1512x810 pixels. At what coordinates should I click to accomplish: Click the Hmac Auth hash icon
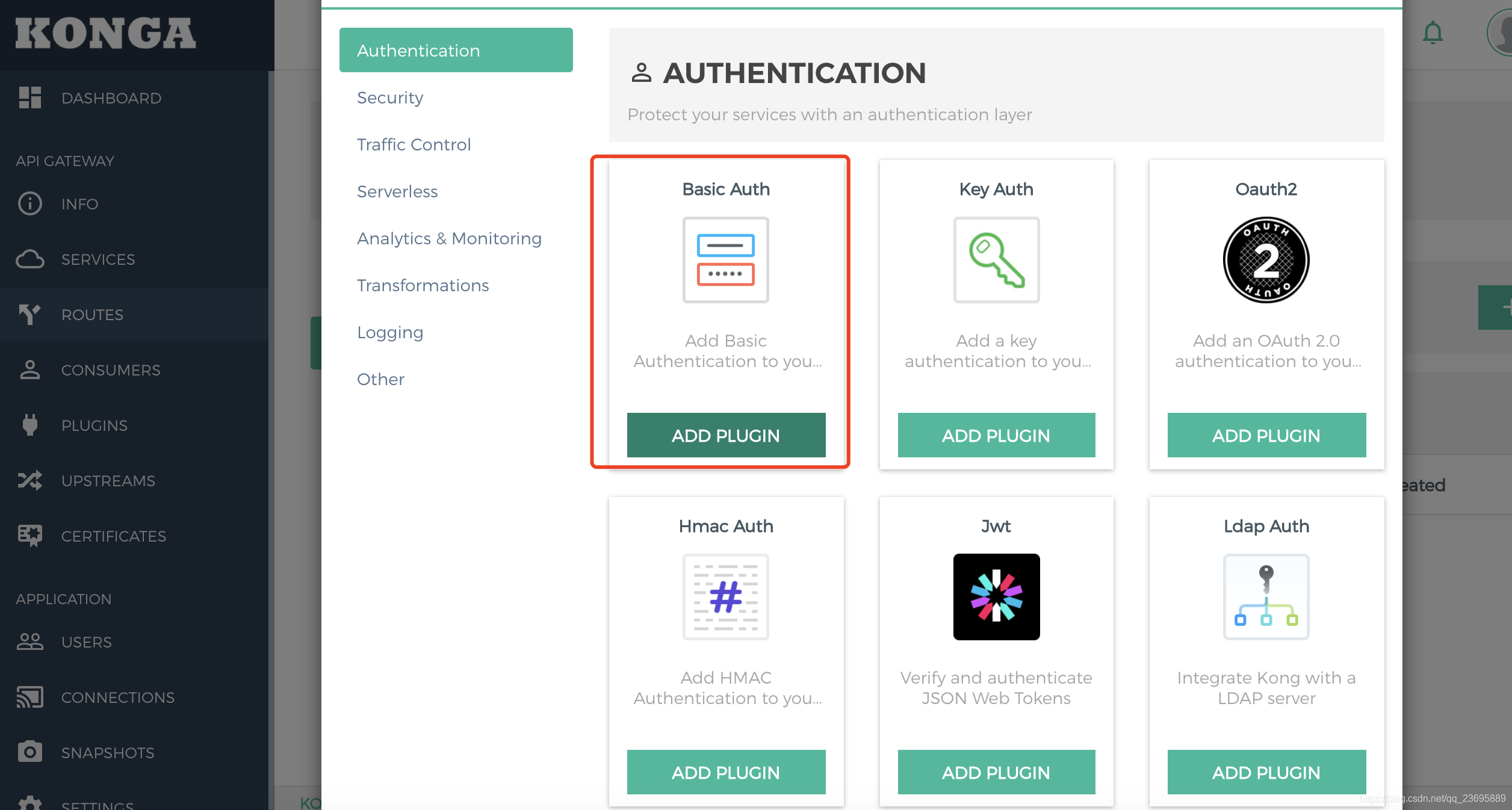coord(726,597)
